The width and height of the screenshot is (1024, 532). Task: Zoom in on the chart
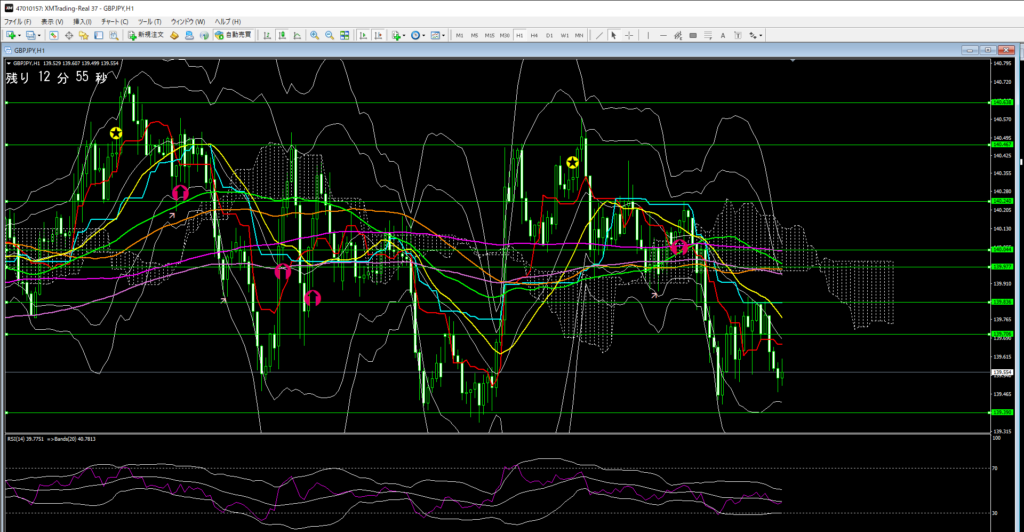coord(315,35)
